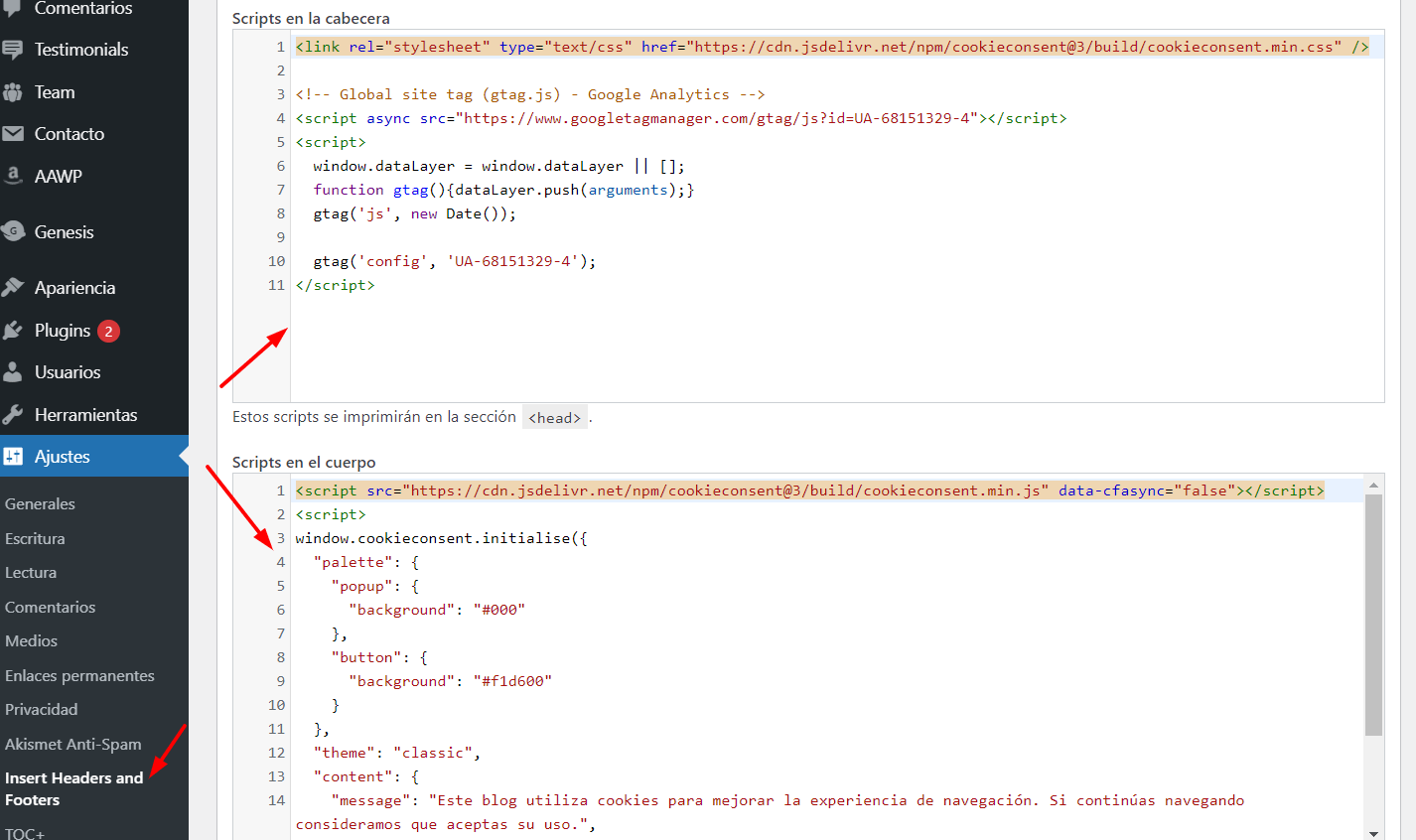Click blank area of header scripts editor

(x=837, y=348)
